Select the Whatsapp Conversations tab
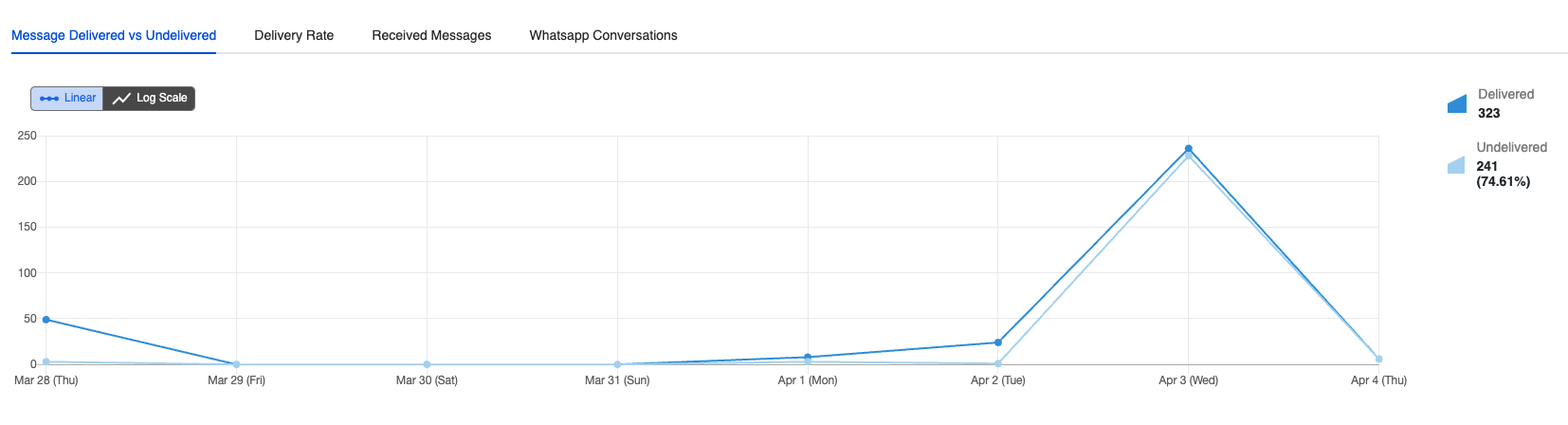This screenshot has width=1568, height=425. (603, 35)
